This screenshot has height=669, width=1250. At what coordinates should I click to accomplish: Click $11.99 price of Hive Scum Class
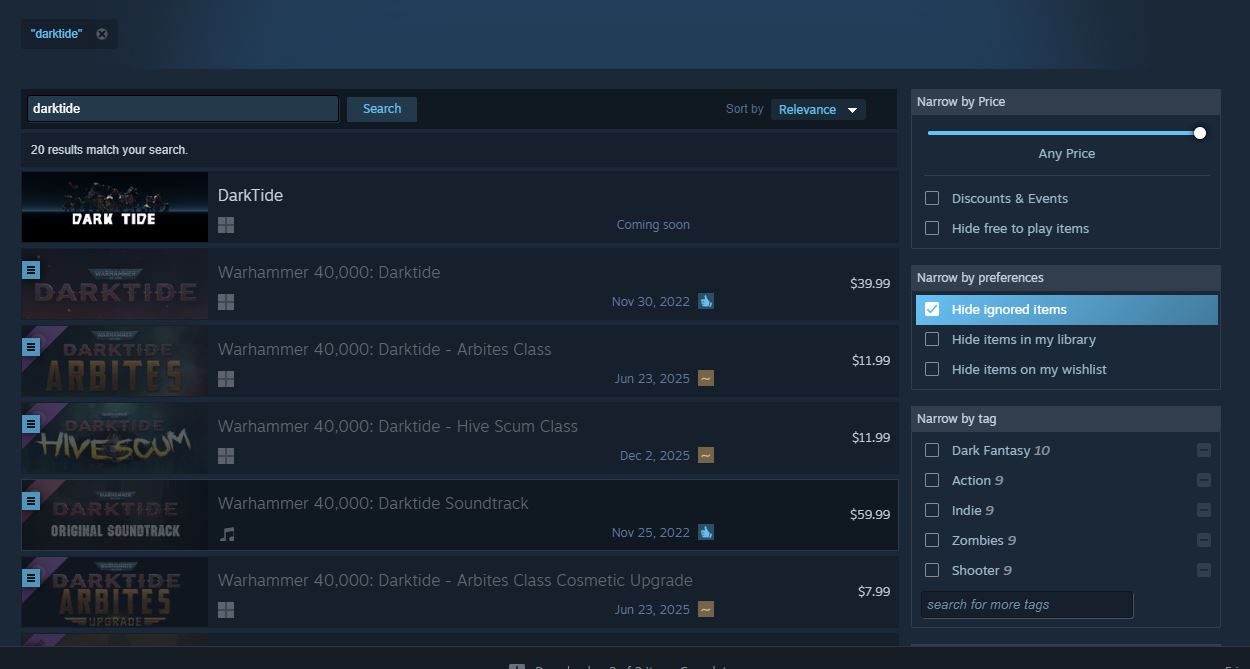[x=871, y=437]
